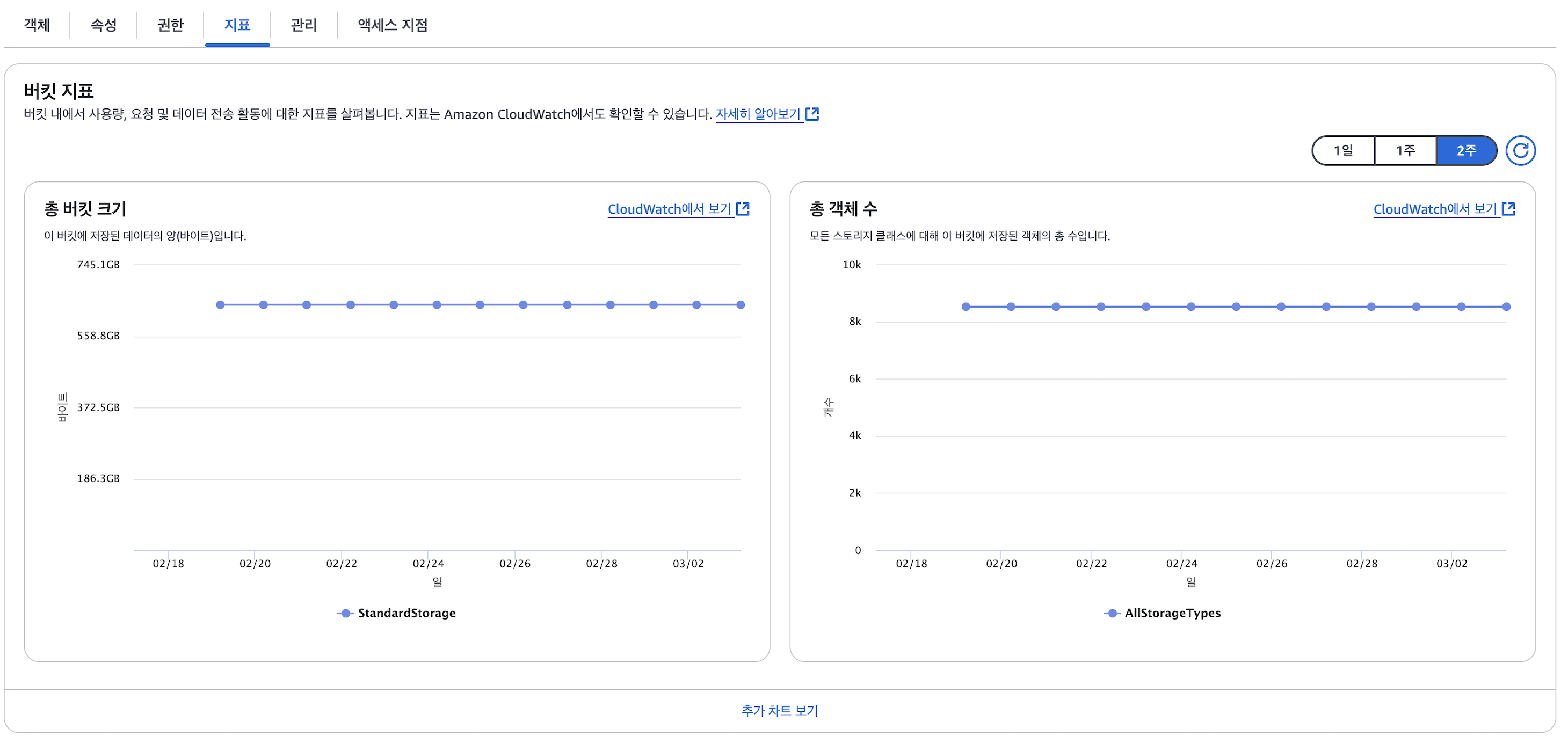
Task: Open the 관리 tab
Action: 304,25
